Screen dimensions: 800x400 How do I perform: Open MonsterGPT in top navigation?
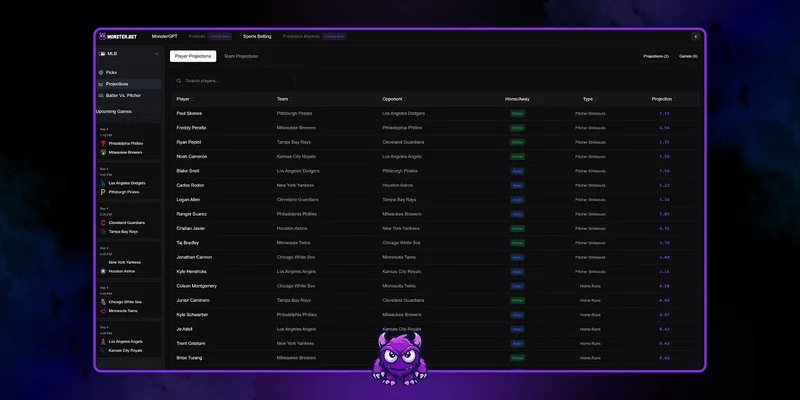point(164,37)
